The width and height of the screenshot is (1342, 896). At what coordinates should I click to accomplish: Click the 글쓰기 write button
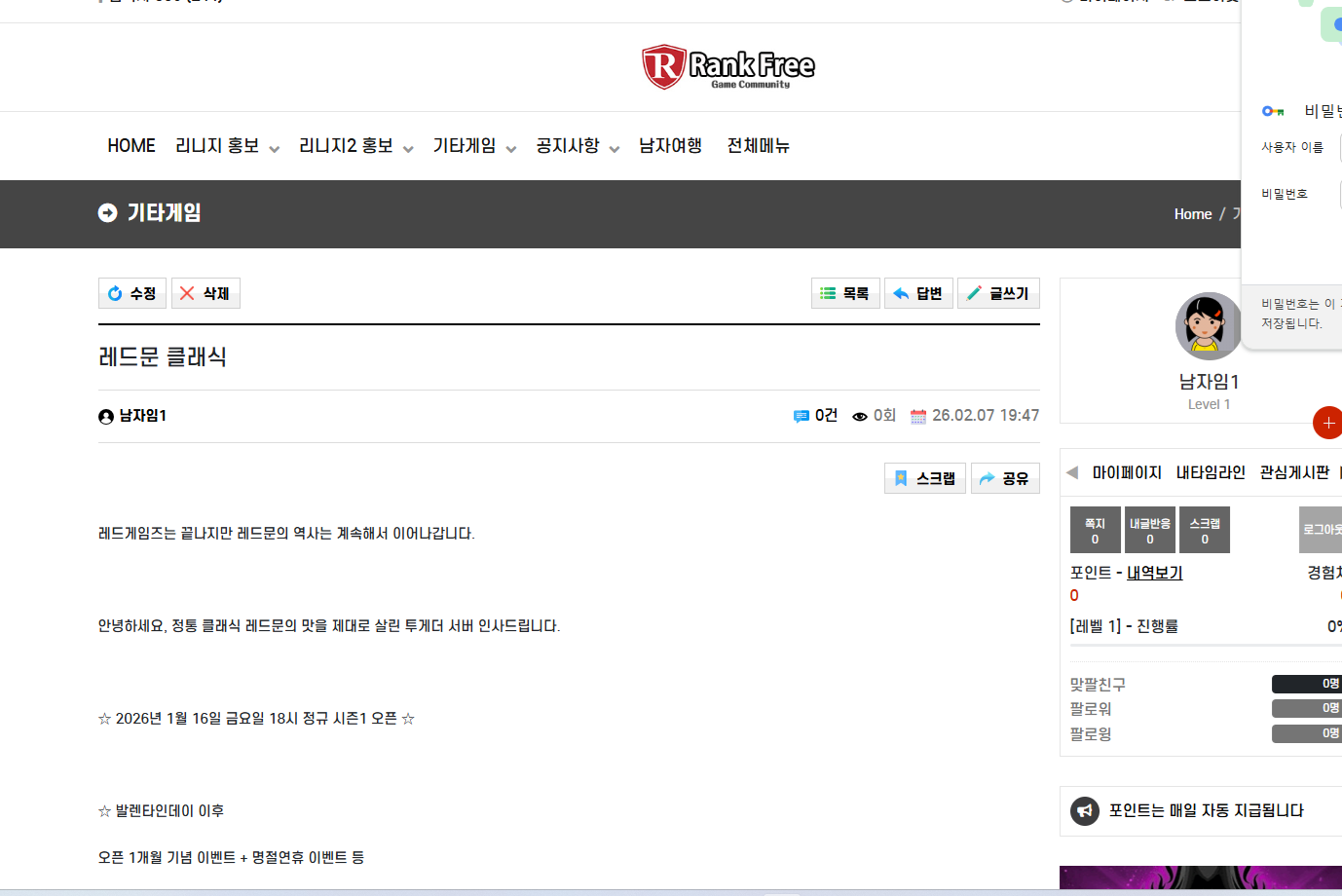(998, 293)
